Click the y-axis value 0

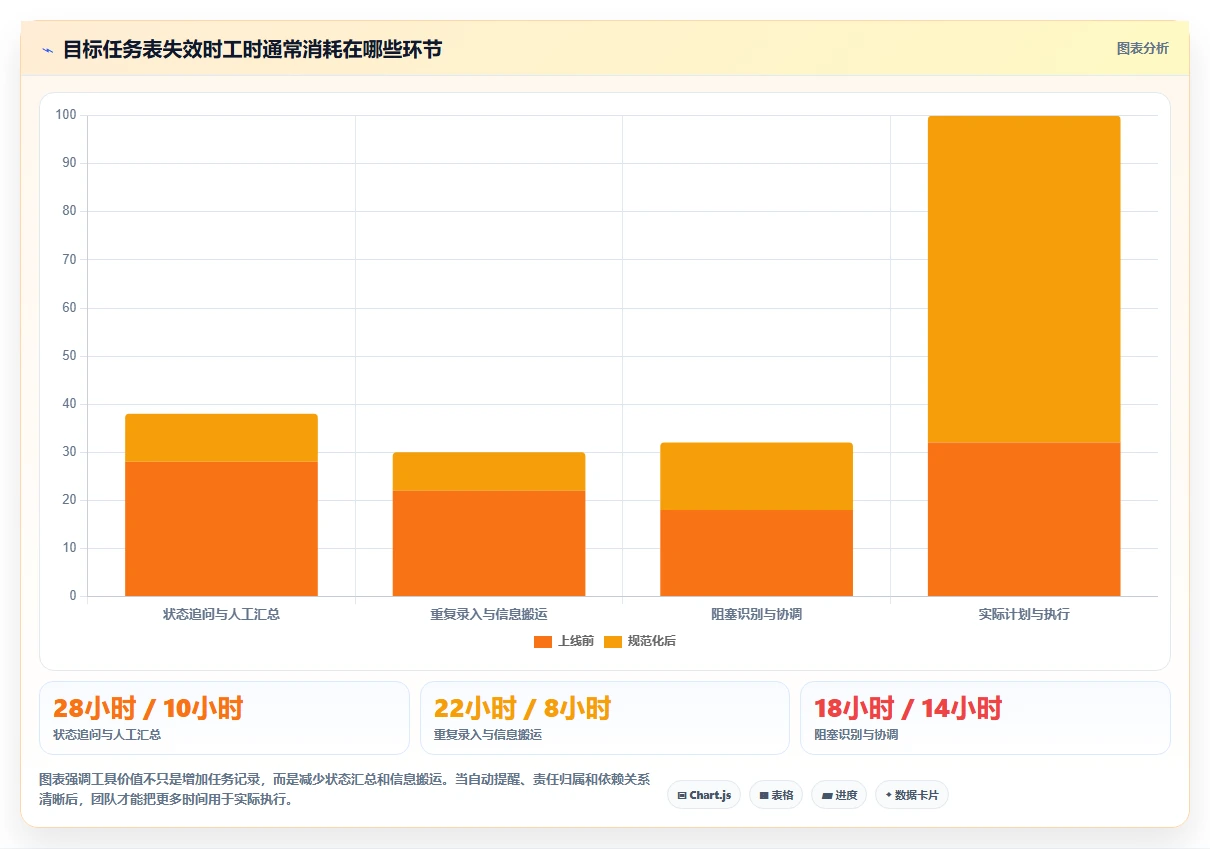click(x=73, y=596)
